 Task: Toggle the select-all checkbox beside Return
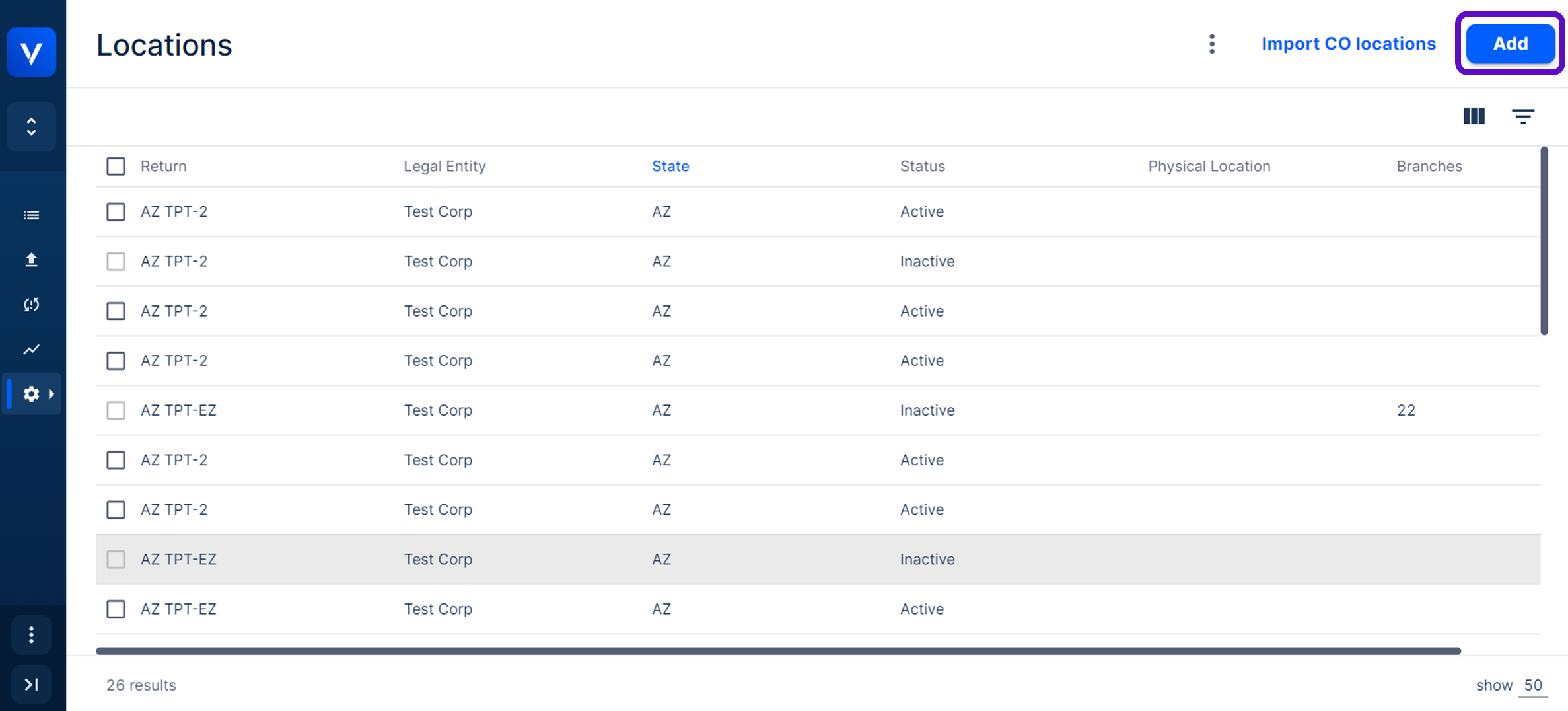(116, 166)
